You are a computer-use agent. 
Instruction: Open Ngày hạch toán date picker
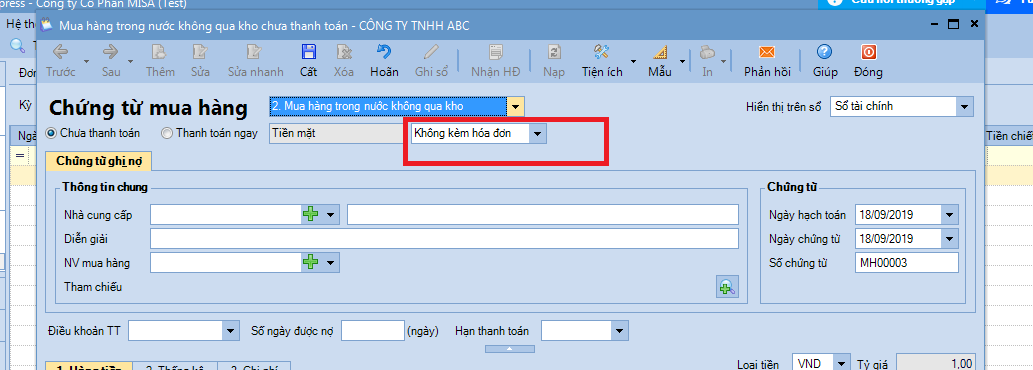click(949, 215)
